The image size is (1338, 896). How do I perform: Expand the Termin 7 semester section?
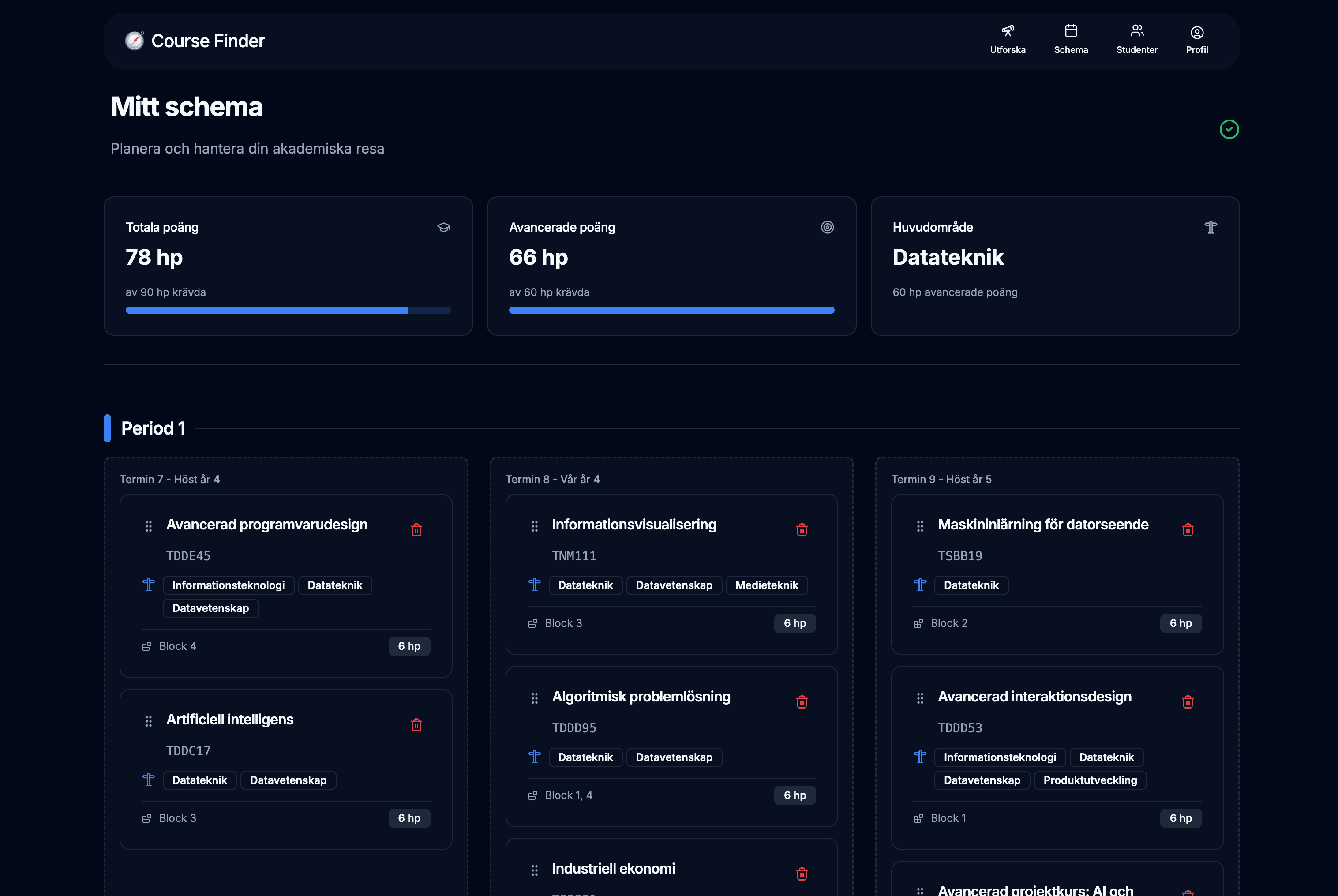pyautogui.click(x=169, y=479)
